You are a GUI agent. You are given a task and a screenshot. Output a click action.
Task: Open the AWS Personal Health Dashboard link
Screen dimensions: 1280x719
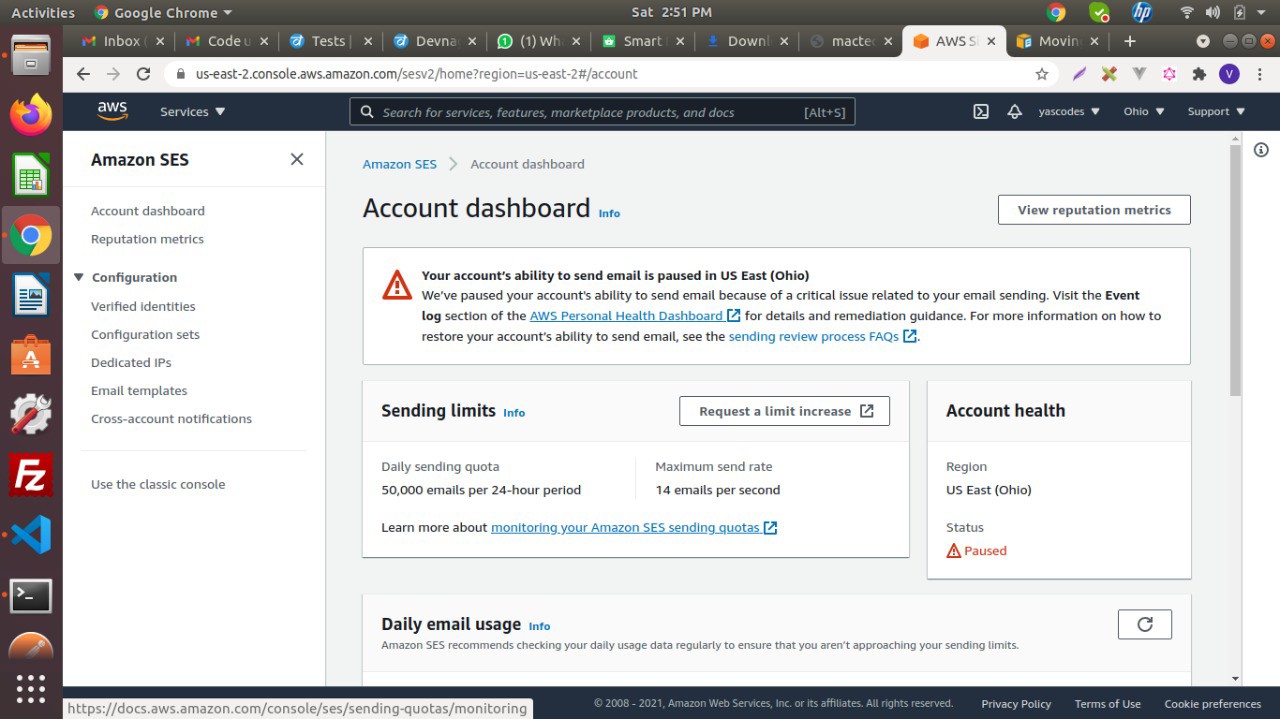626,316
